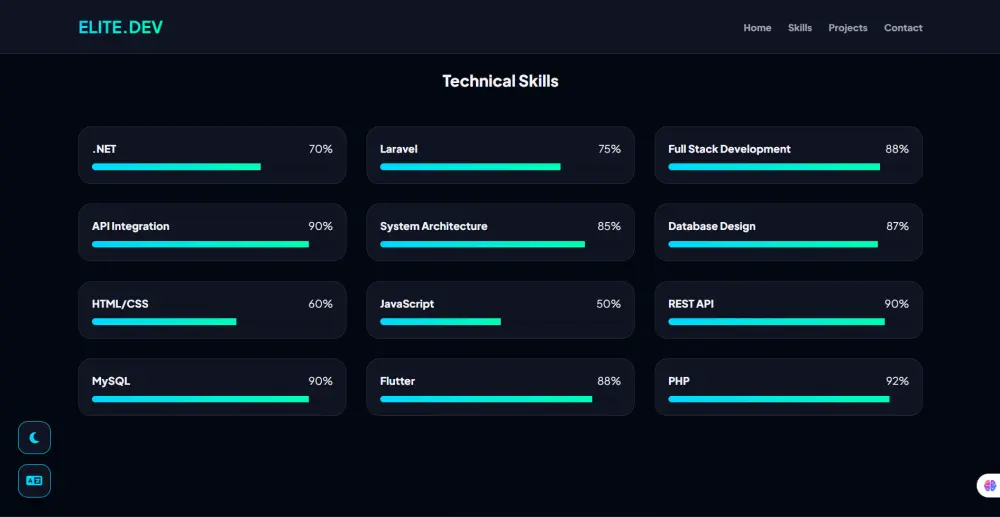This screenshot has width=1000, height=517.
Task: Navigate to the Projects section
Action: click(x=848, y=28)
